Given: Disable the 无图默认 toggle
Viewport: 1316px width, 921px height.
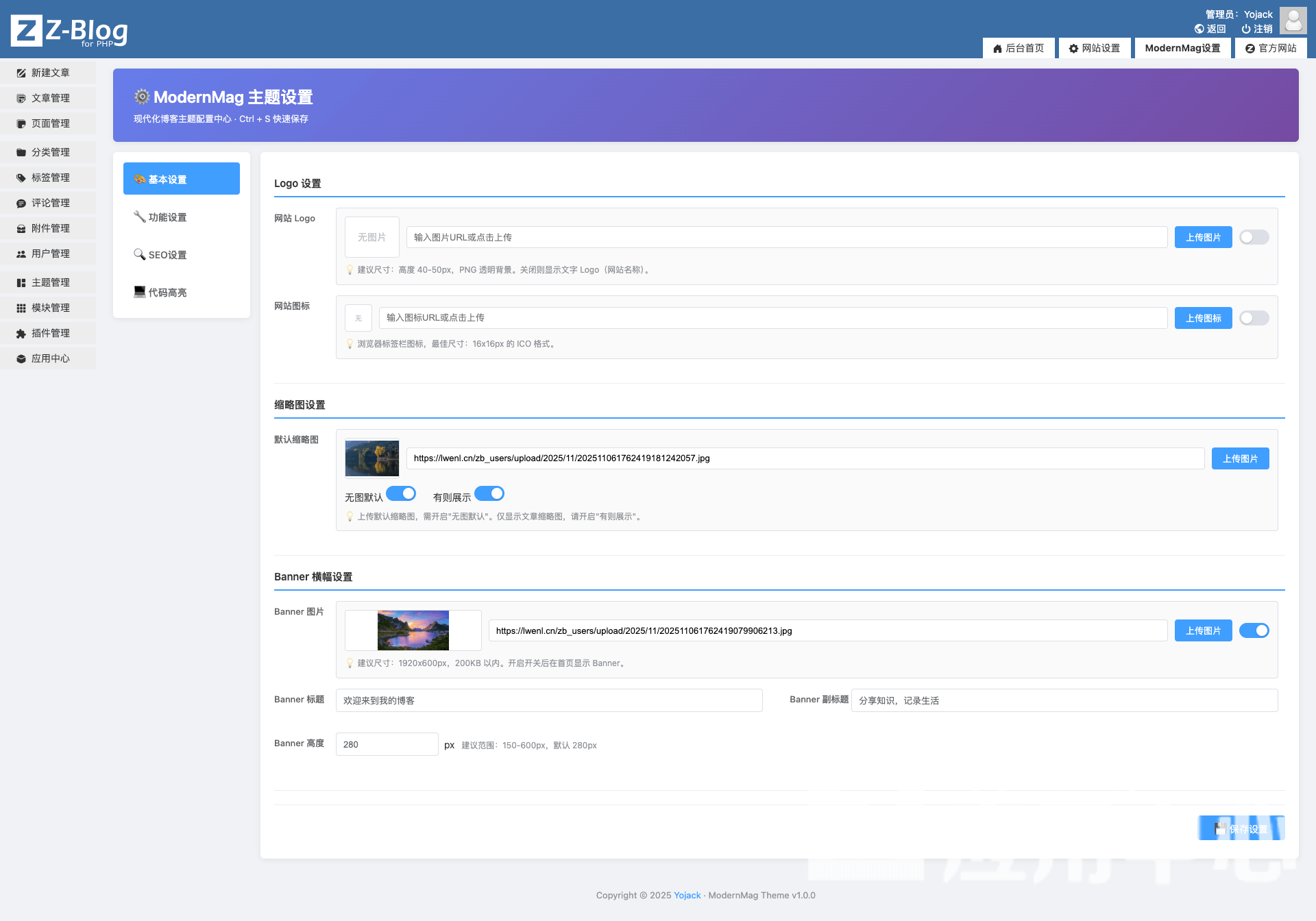Looking at the screenshot, I should coord(401,493).
